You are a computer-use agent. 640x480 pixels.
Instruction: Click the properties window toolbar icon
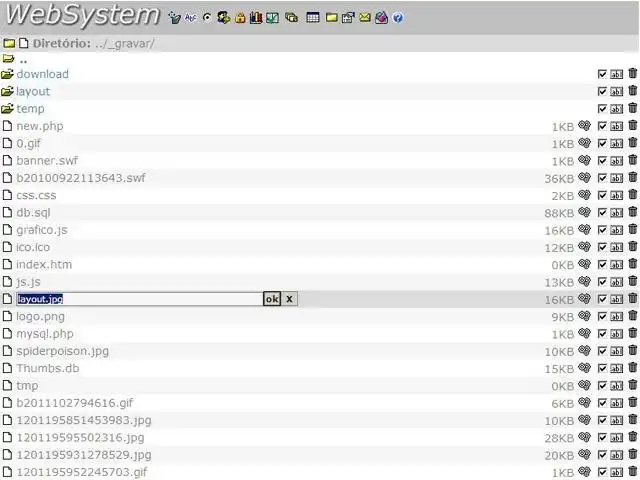pyautogui.click(x=348, y=18)
